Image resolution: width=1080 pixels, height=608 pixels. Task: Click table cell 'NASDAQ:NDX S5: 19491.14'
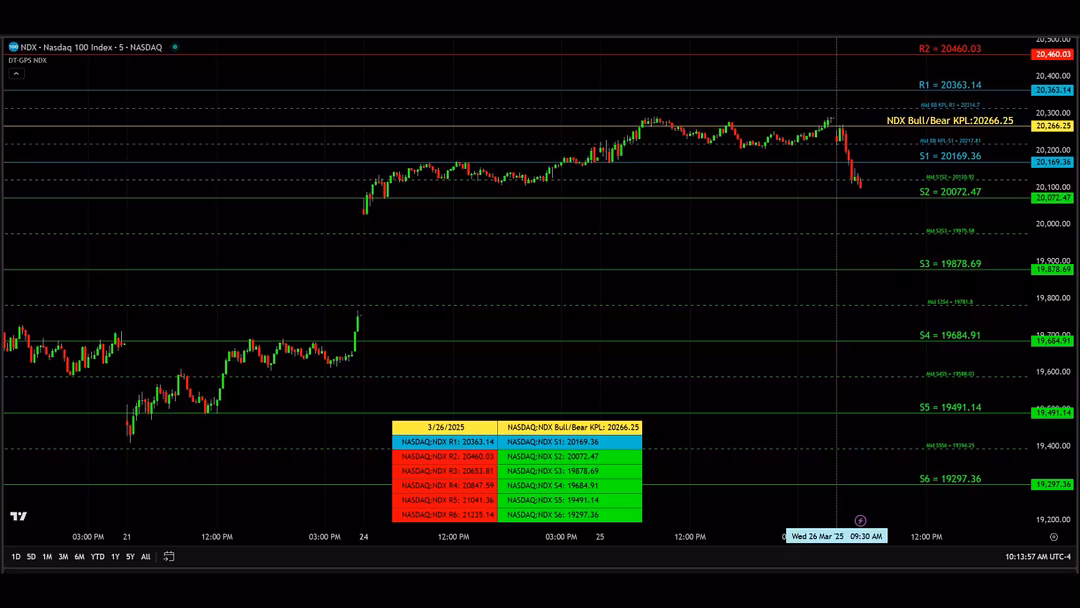click(x=570, y=500)
